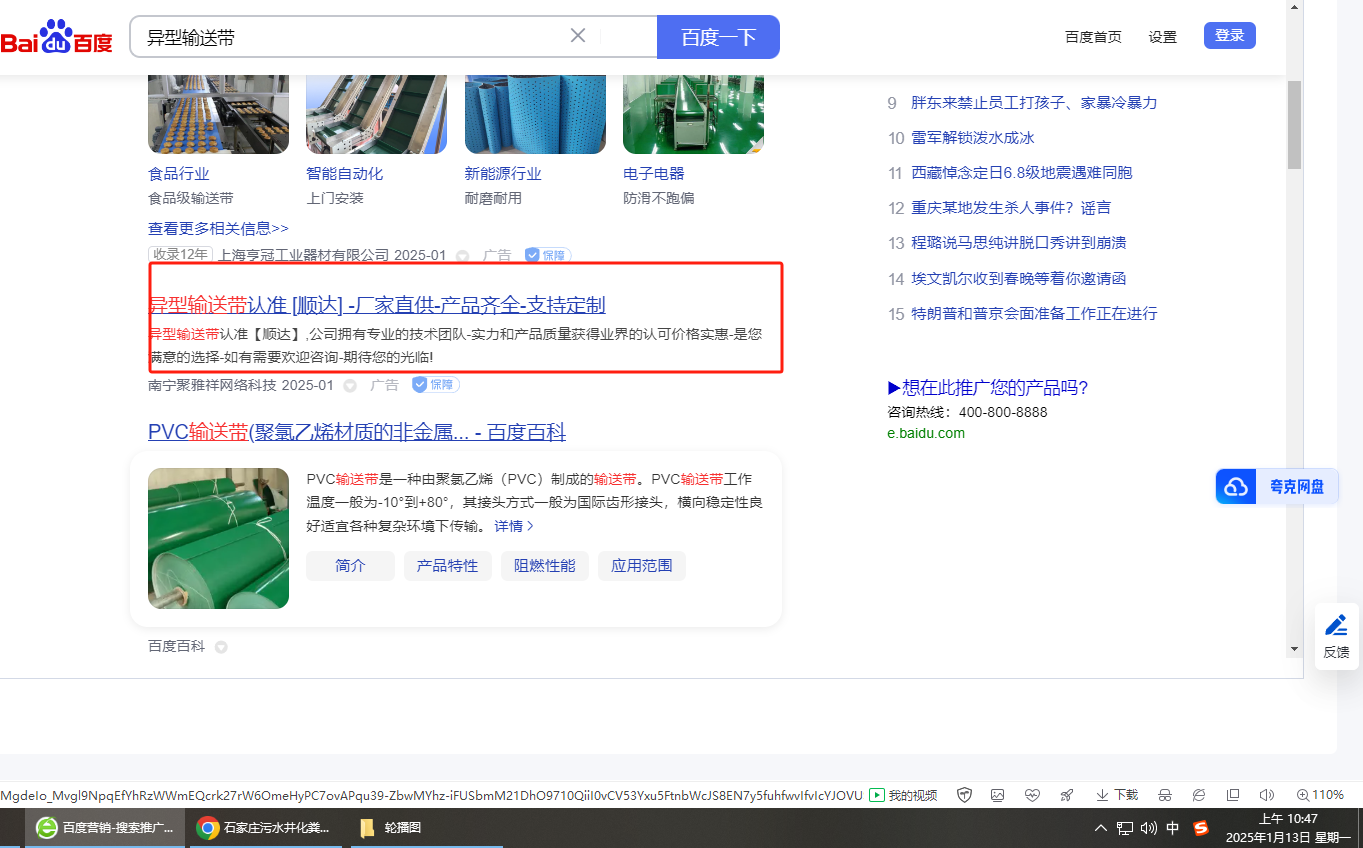Click the 新能源行业 link
Viewport: 1363px width, 848px height.
coord(503,174)
